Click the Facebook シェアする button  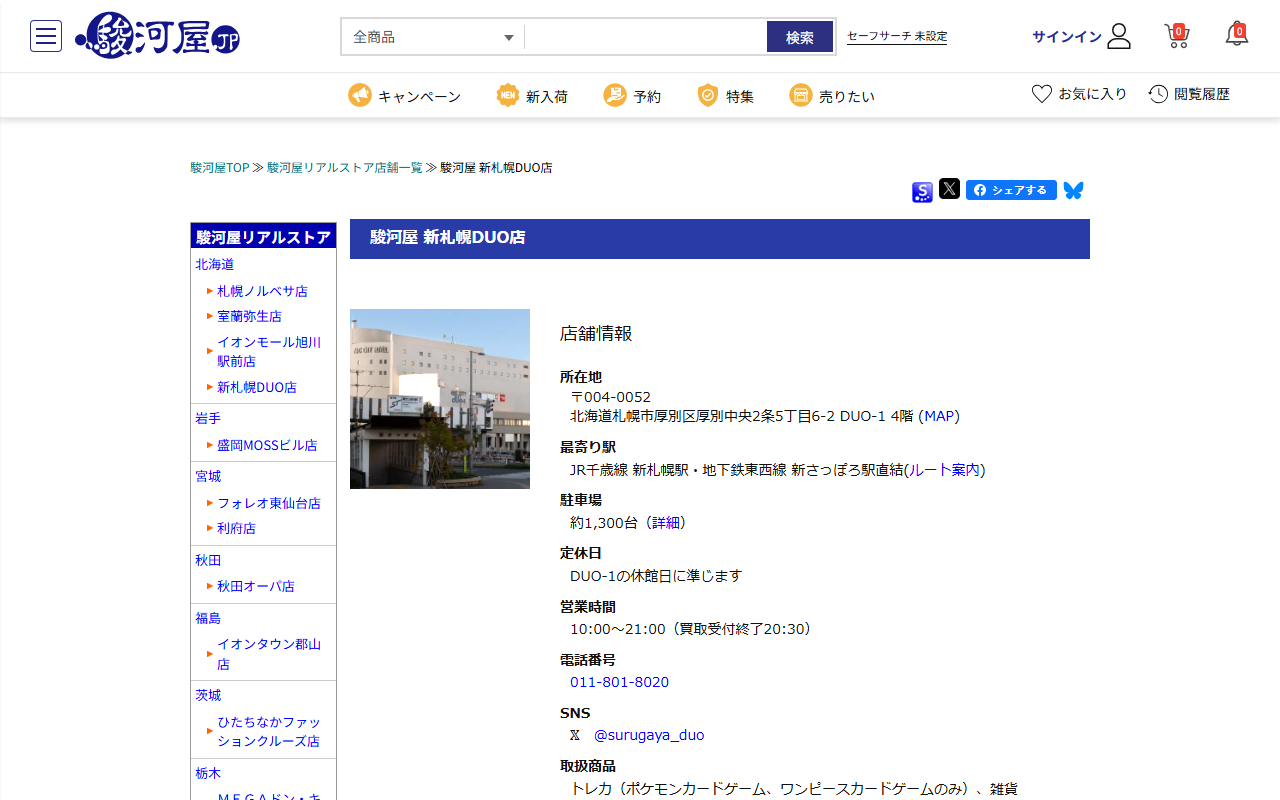click(1011, 190)
